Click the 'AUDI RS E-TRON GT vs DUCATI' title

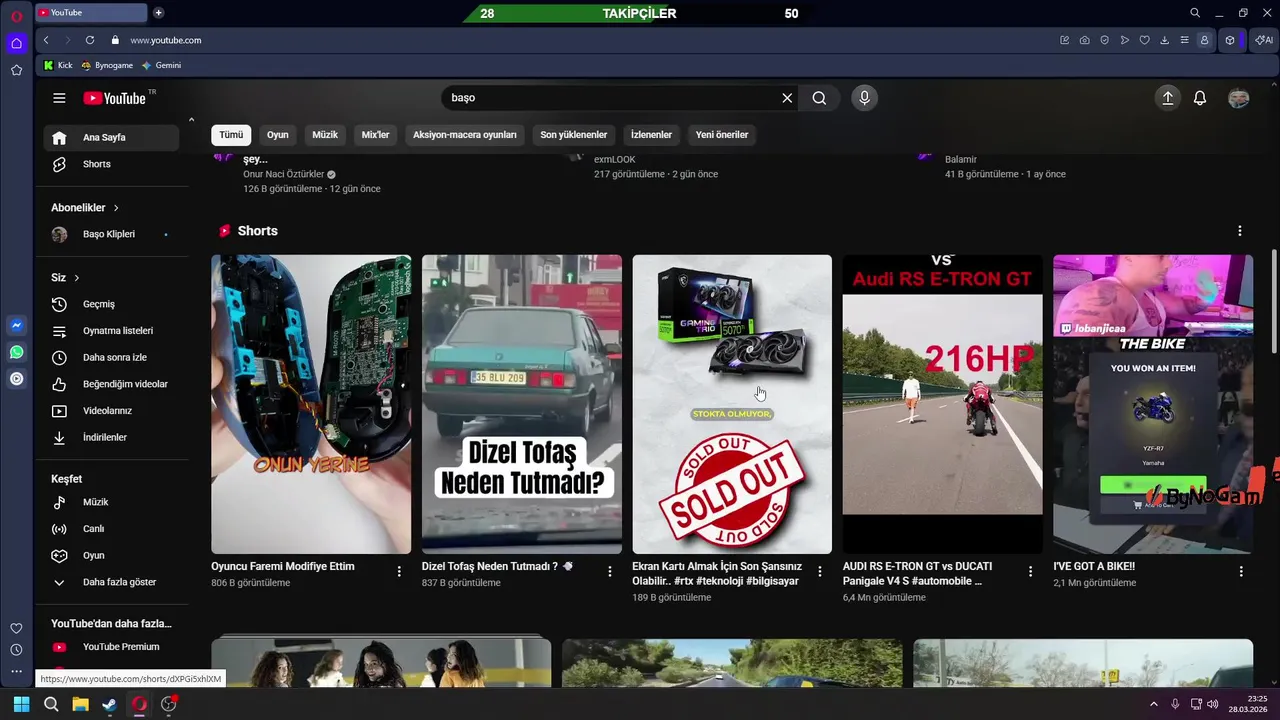[918, 573]
